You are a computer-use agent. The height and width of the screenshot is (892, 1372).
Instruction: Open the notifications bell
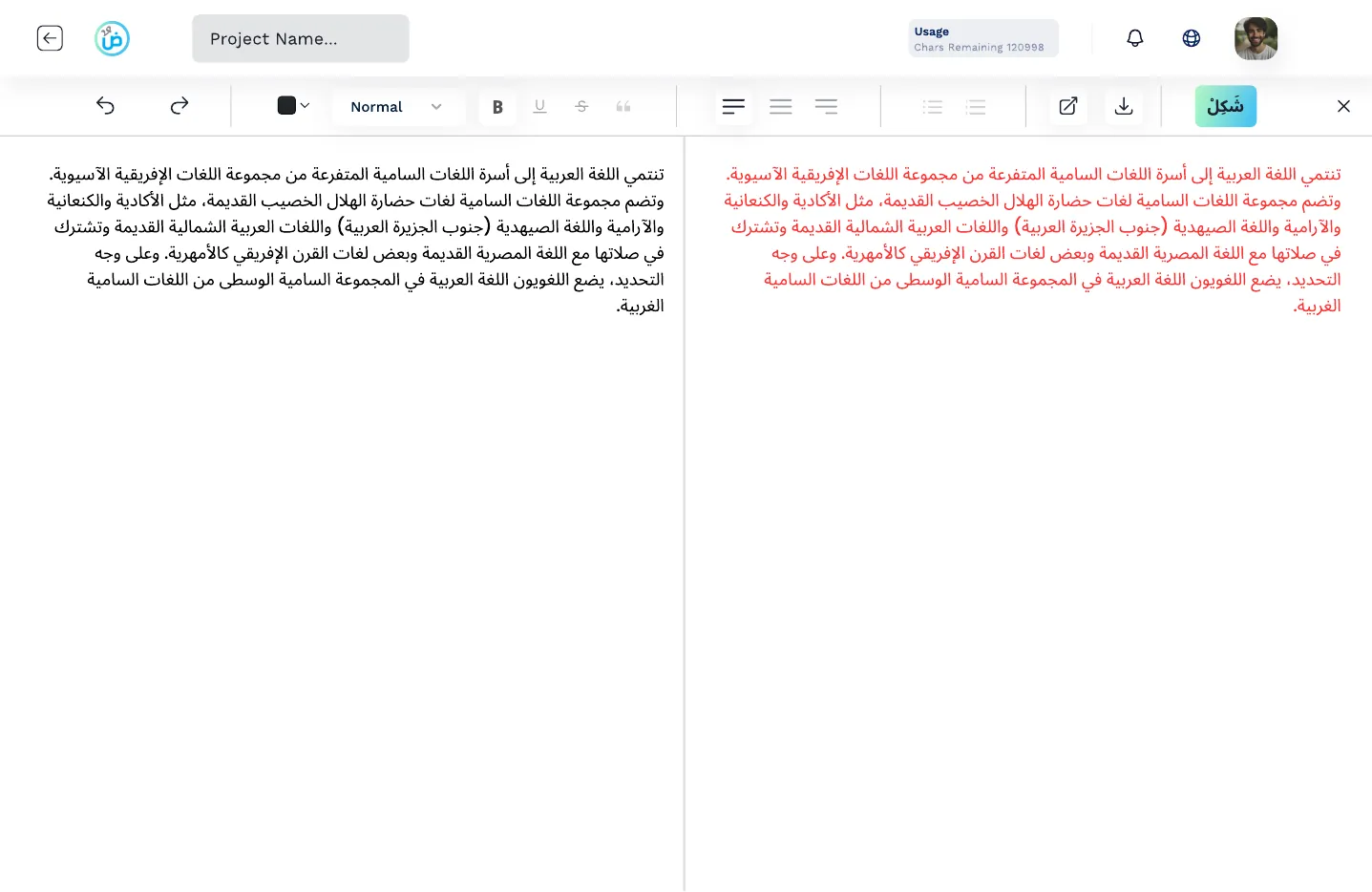pos(1135,38)
